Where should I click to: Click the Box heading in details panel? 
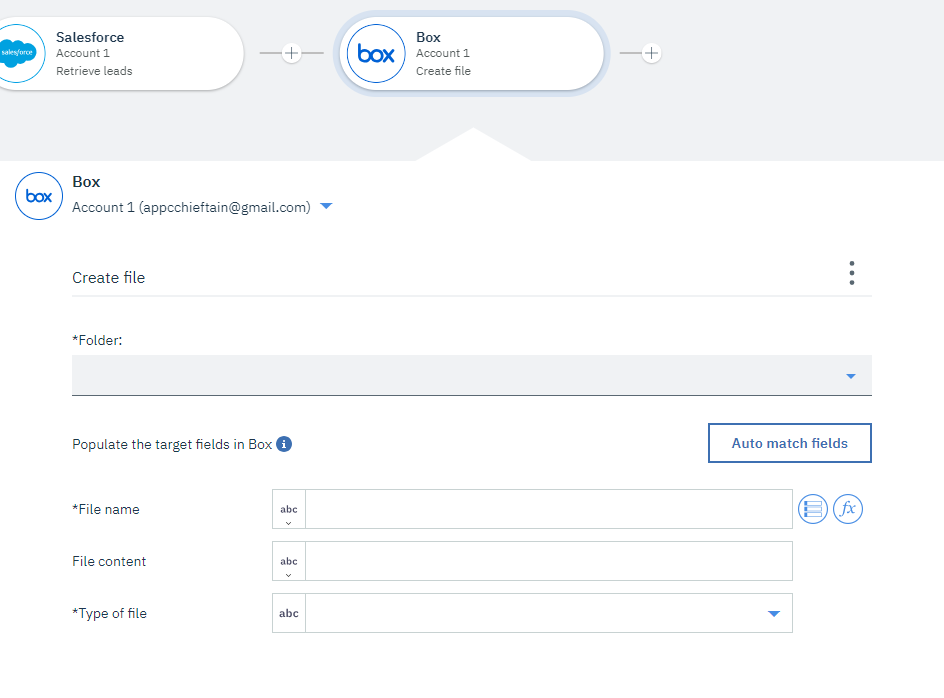point(86,182)
